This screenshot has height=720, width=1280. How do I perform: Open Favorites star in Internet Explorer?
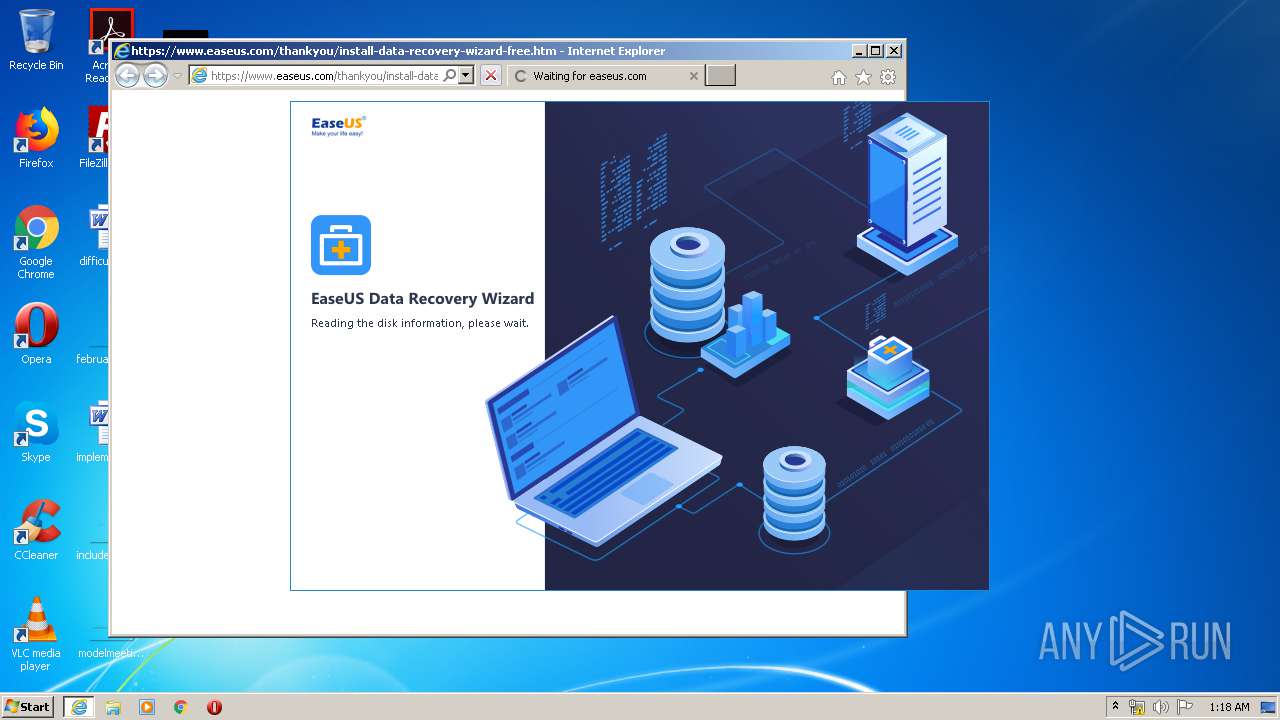pyautogui.click(x=863, y=77)
